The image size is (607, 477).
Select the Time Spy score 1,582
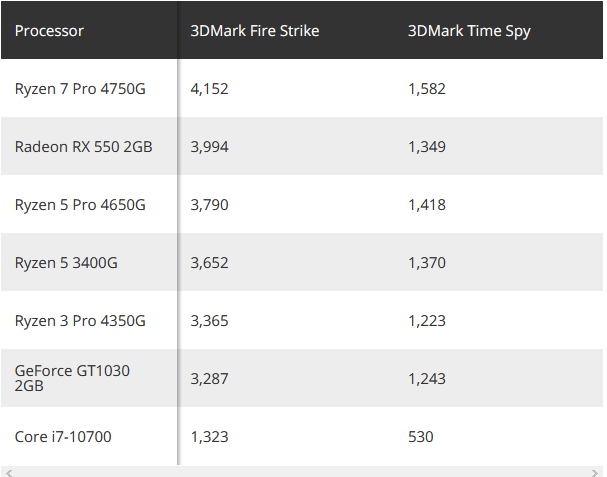(x=426, y=88)
